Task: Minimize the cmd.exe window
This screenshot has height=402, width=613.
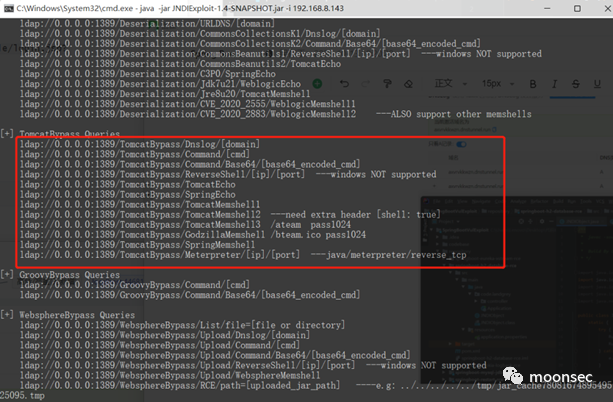Action: [547, 8]
